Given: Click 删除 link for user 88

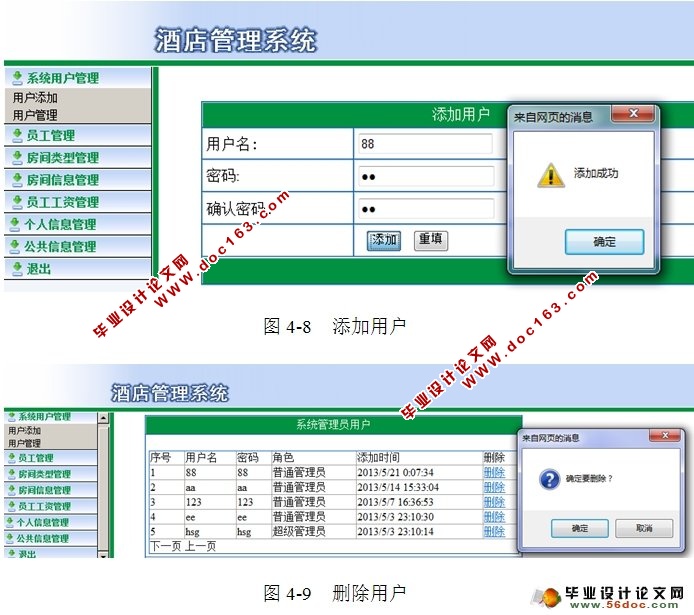Looking at the screenshot, I should point(494,473).
